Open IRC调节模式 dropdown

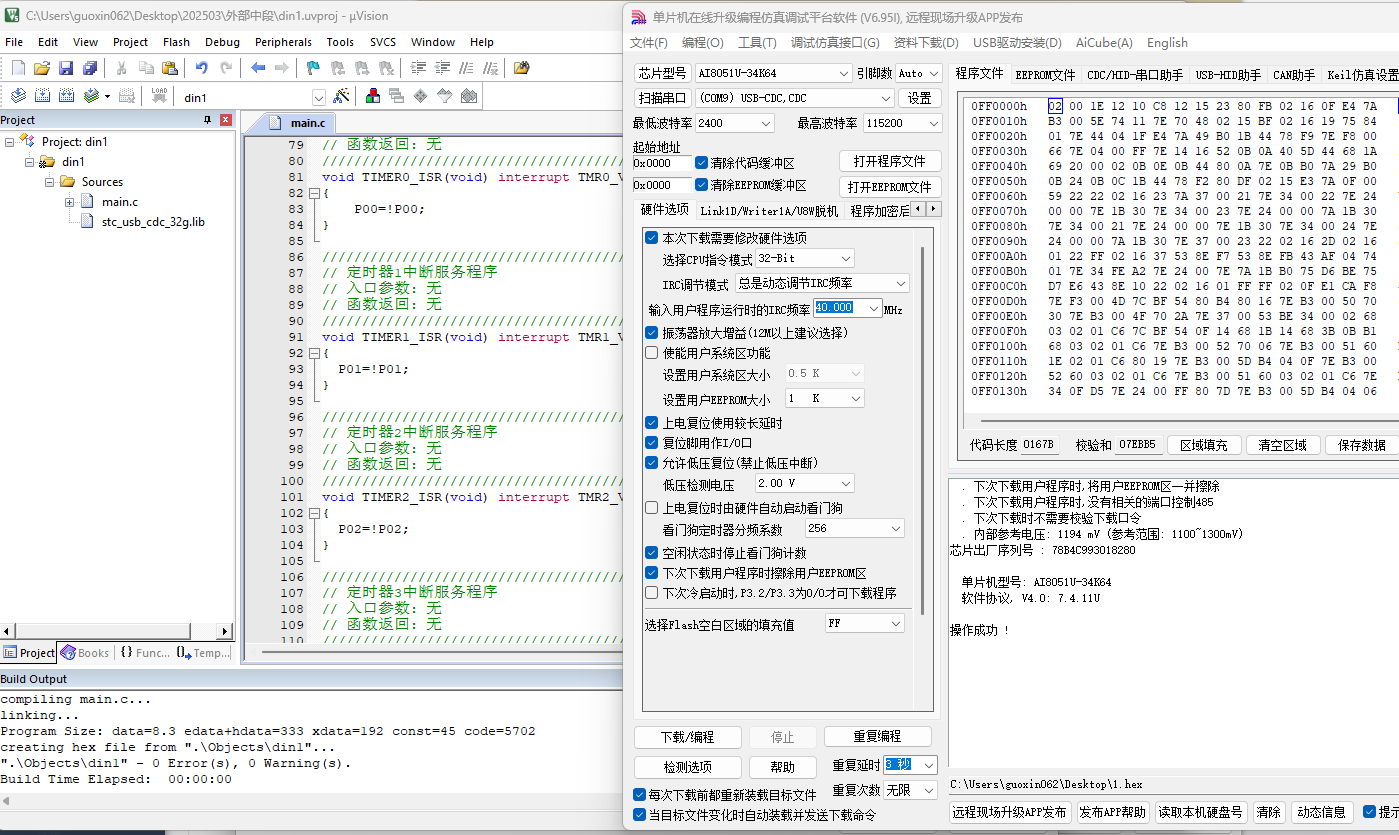822,283
